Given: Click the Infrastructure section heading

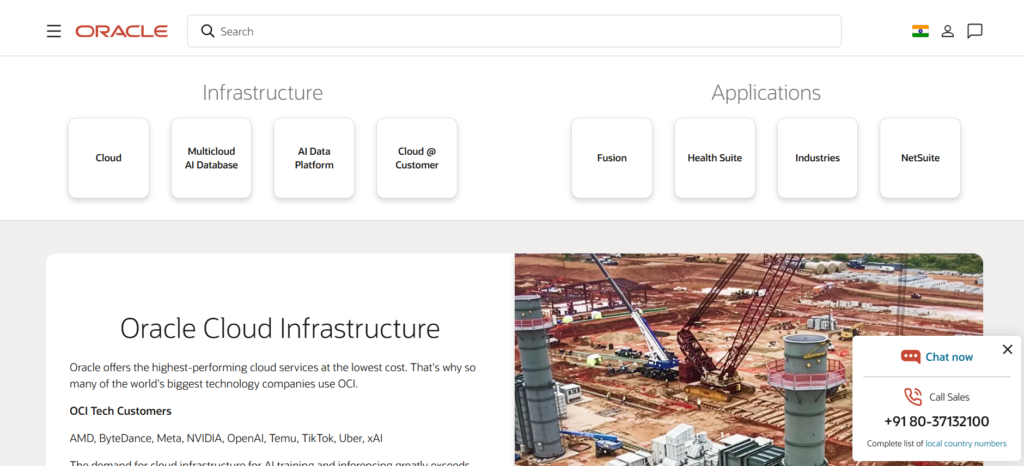Looking at the screenshot, I should pos(263,93).
